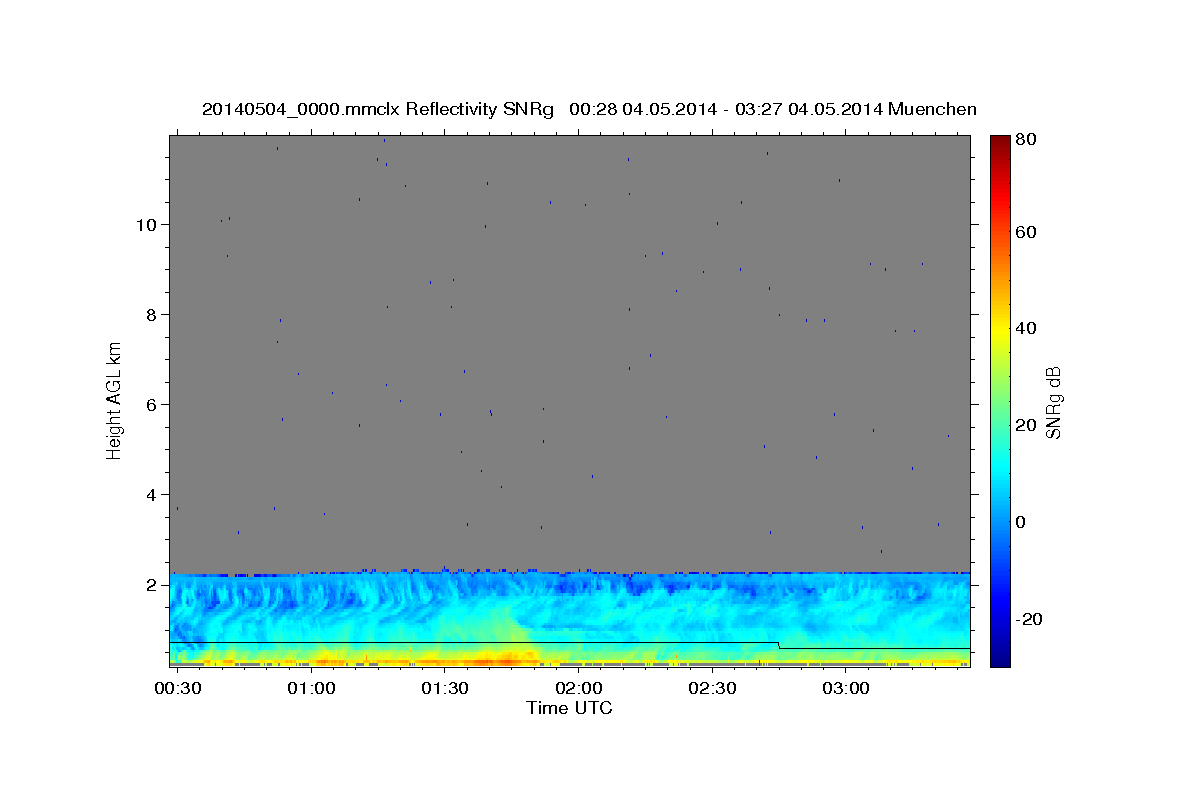Select the 01:00 time tick label
The image size is (1200, 800).
coord(312,690)
